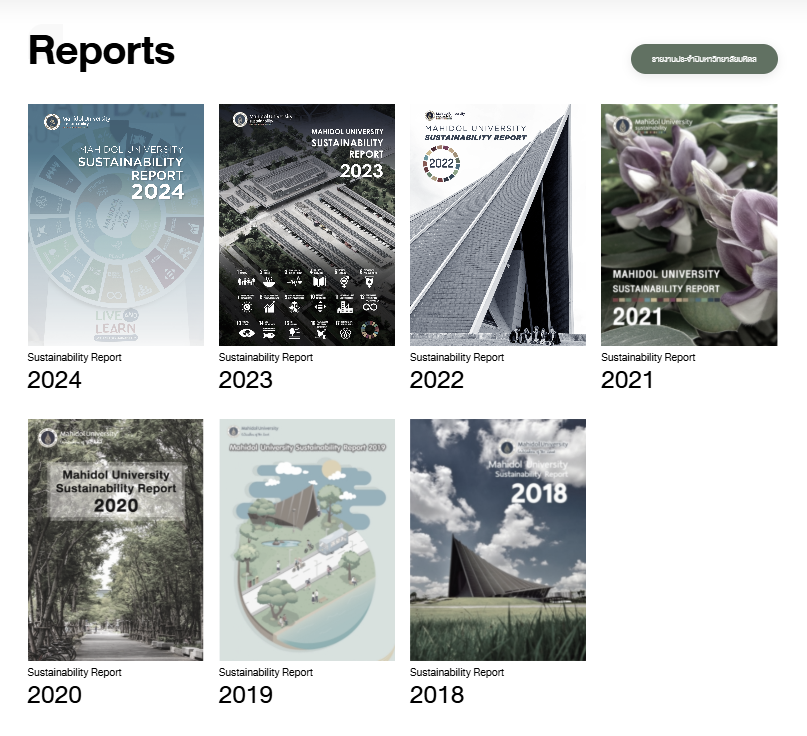Open the 2021 cover with purple flowers
This screenshot has height=736, width=807.
coord(688,225)
